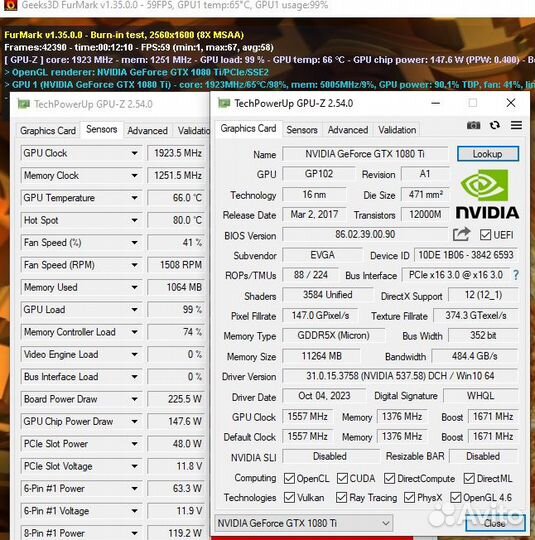Viewport: 535px width, 540px height.
Task: Open the GPU Load sensor dropdown
Action: tap(135, 310)
